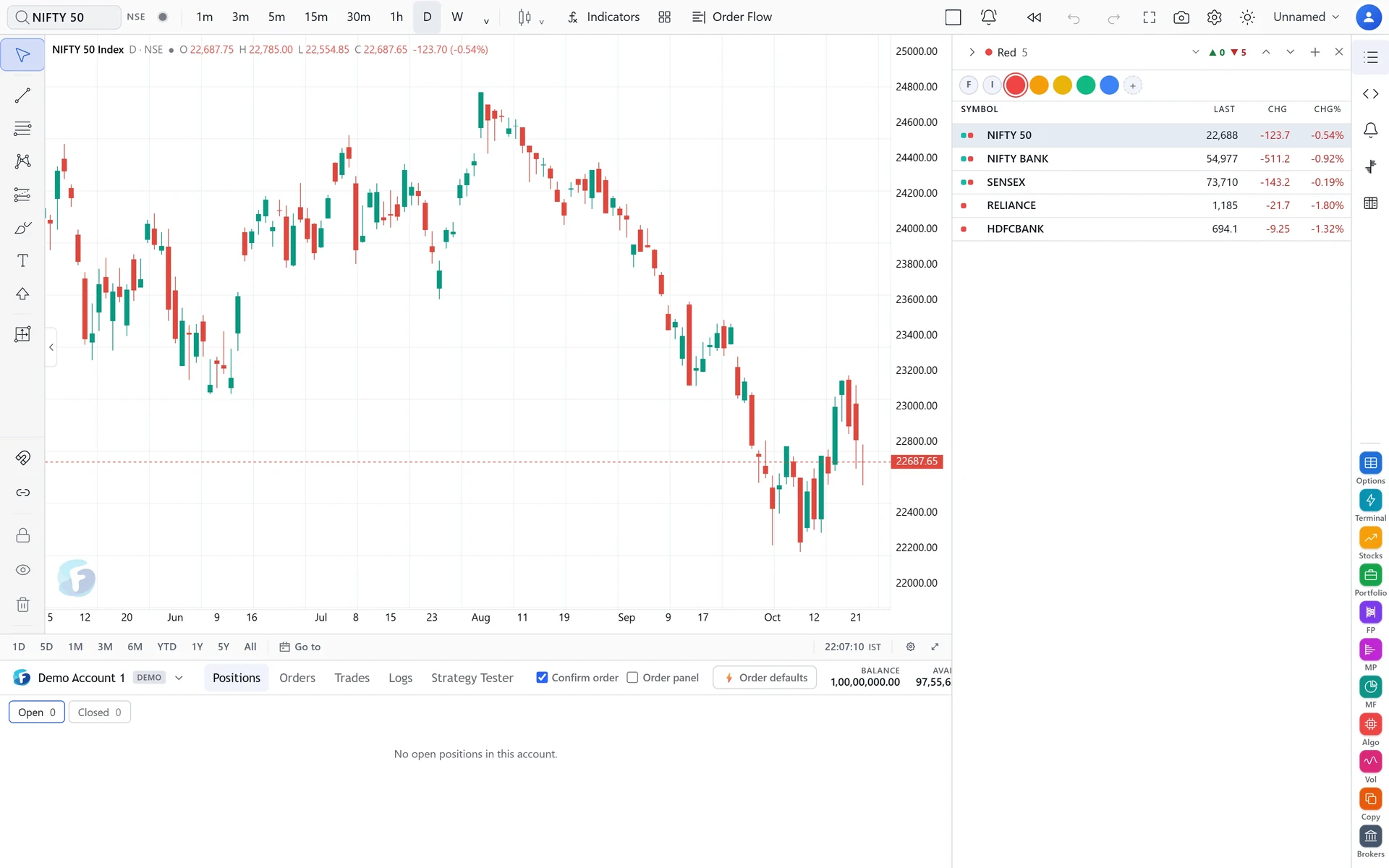Click the camera snapshot icon
Screen dimensions: 1389x868
[1181, 17]
